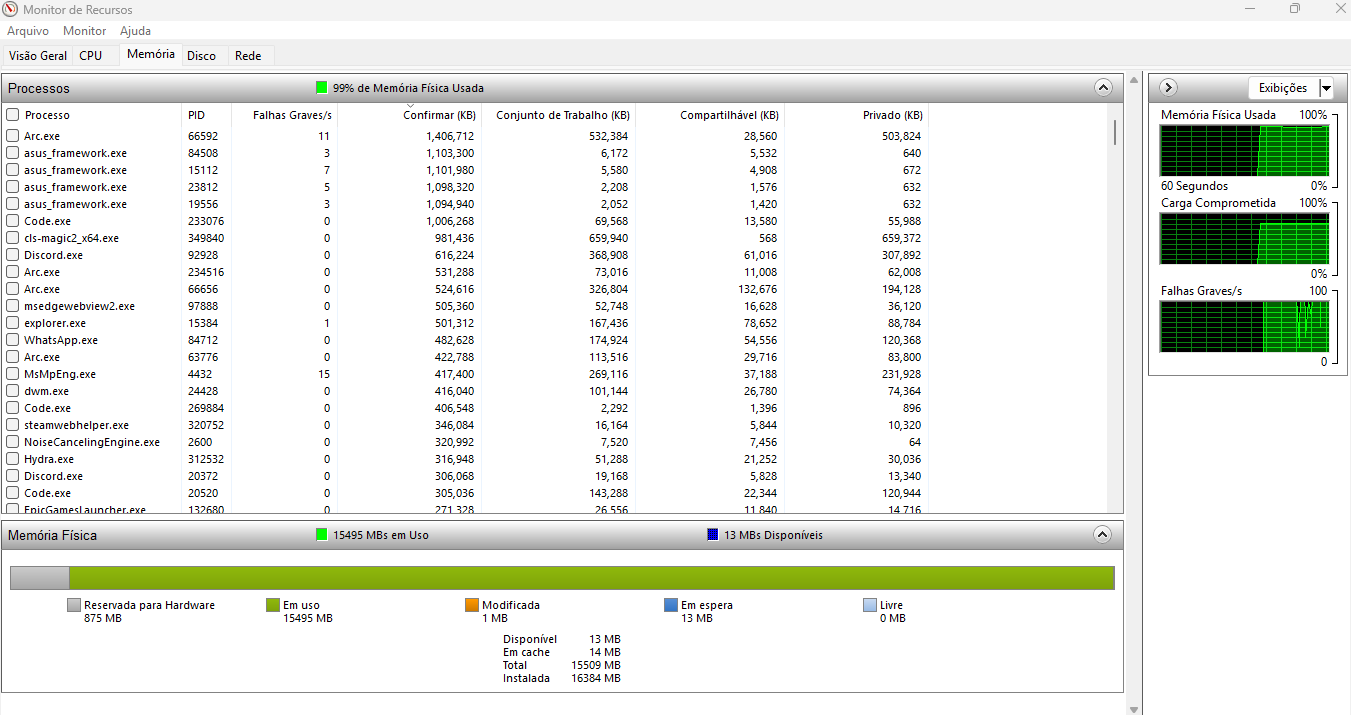The width and height of the screenshot is (1351, 715).
Task: Click the orange Modificada legend swatch
Action: pos(472,605)
